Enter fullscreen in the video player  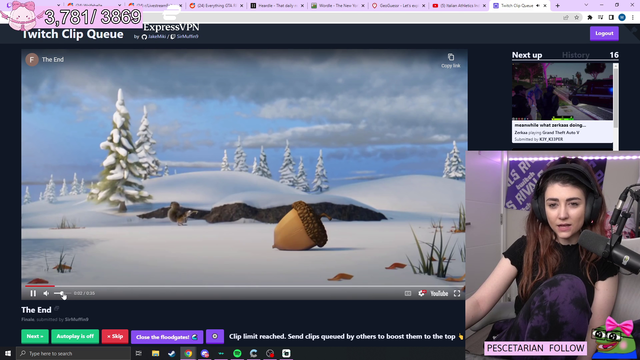[457, 293]
